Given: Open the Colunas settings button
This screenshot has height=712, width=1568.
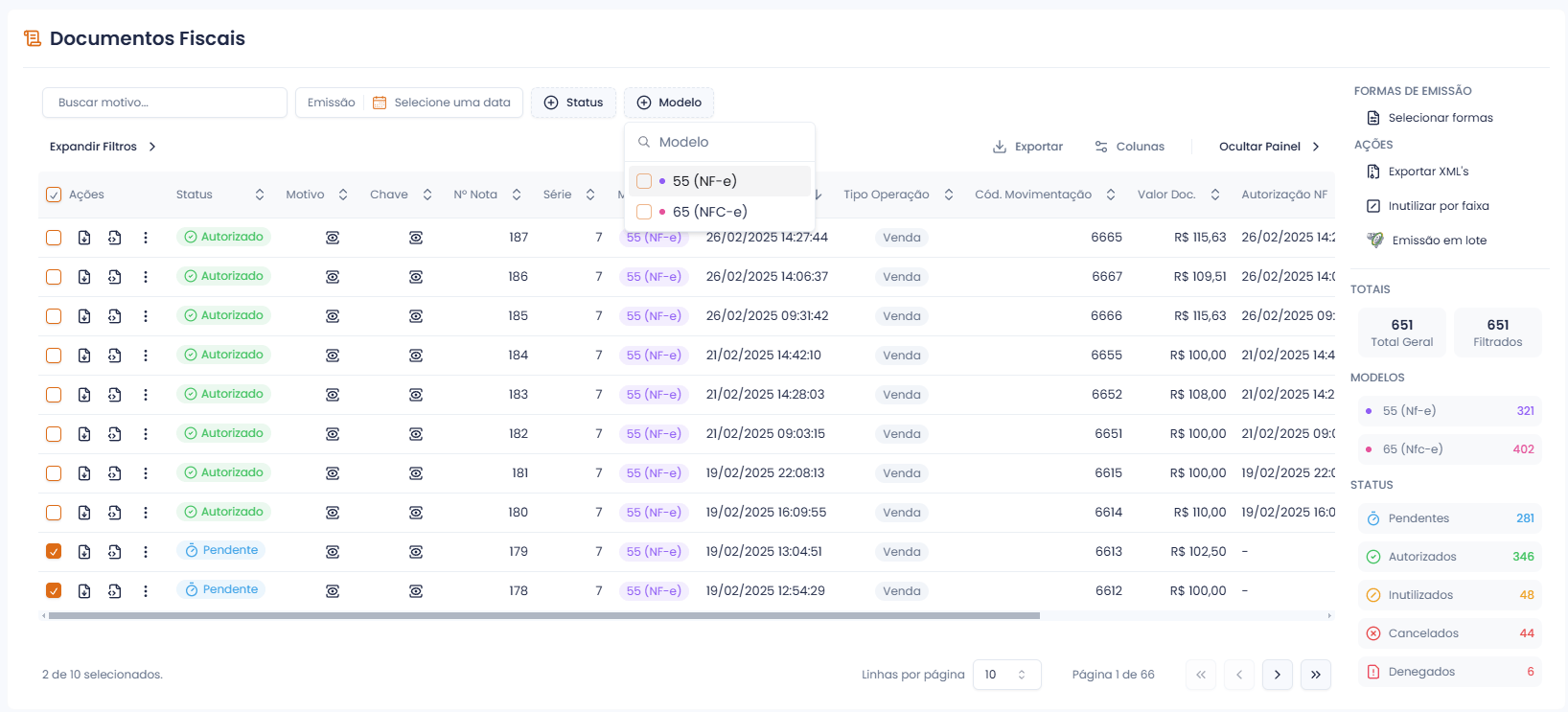Looking at the screenshot, I should 1129,147.
